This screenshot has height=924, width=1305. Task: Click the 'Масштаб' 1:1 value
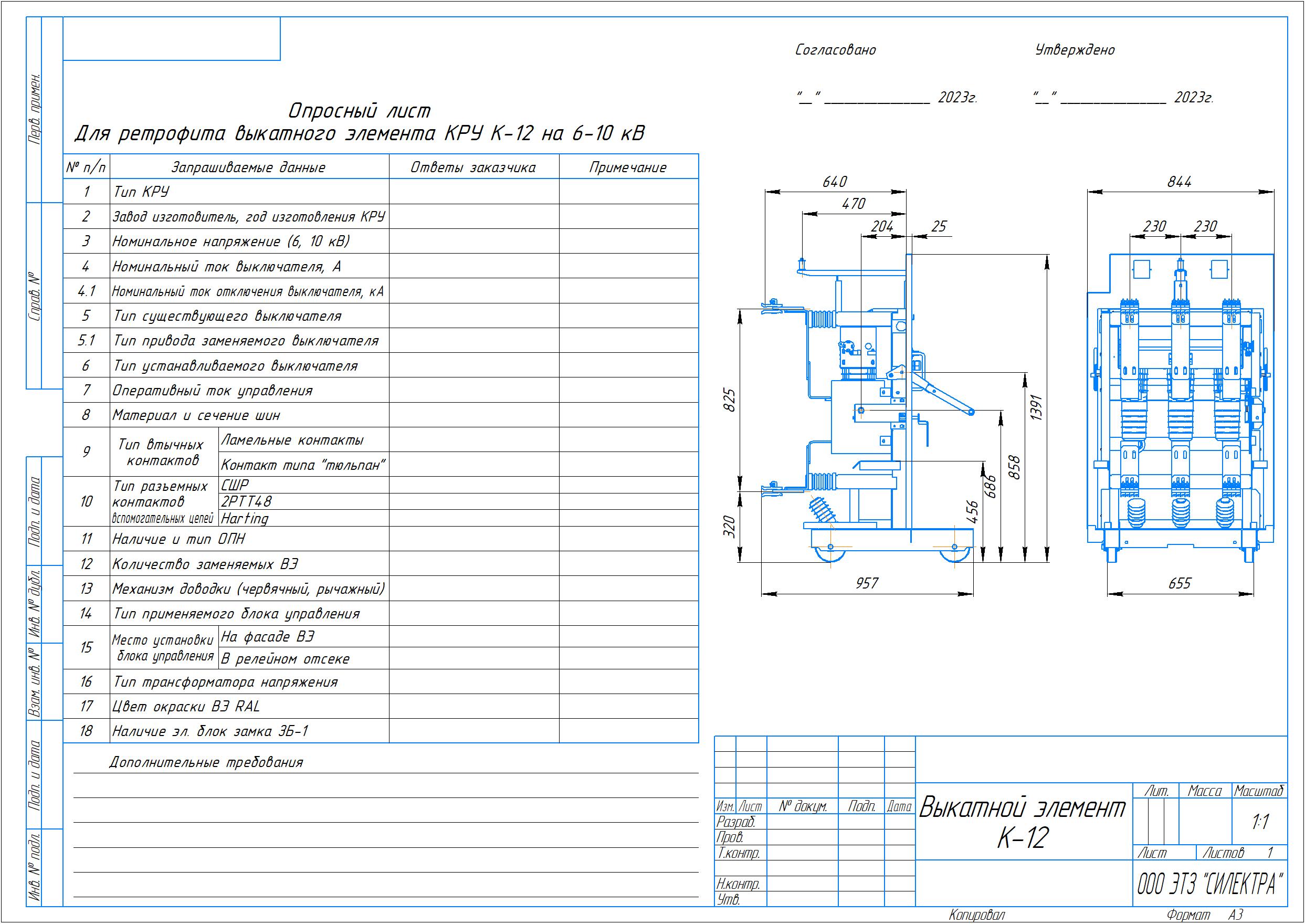coord(1260,822)
